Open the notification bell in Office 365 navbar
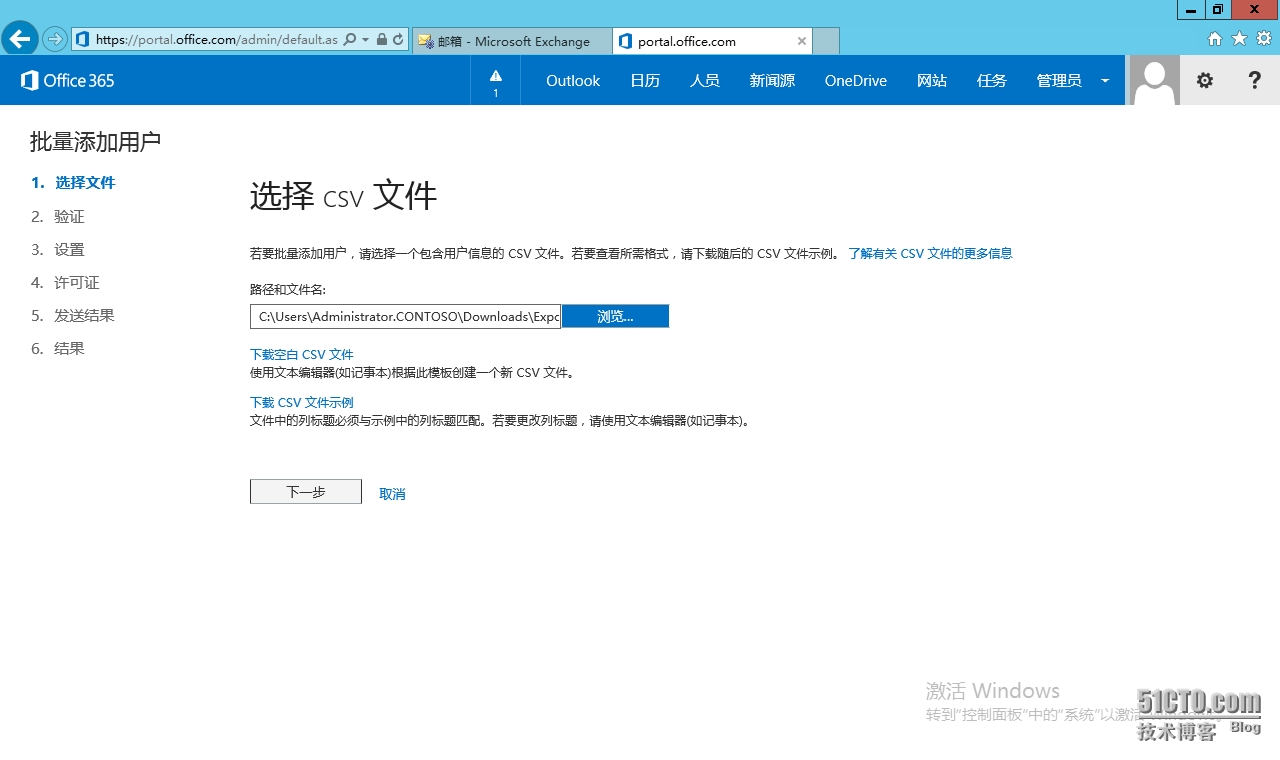 point(495,80)
